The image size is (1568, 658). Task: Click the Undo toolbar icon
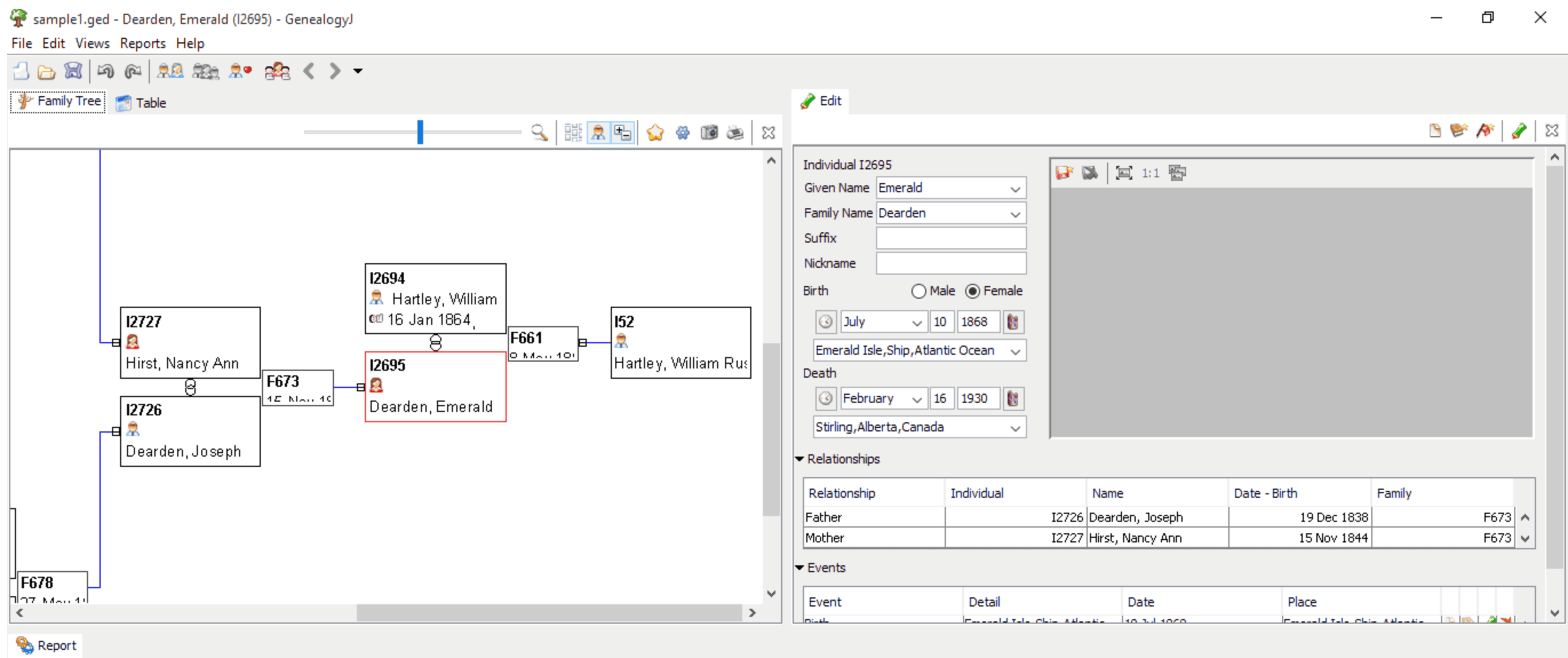(x=106, y=72)
